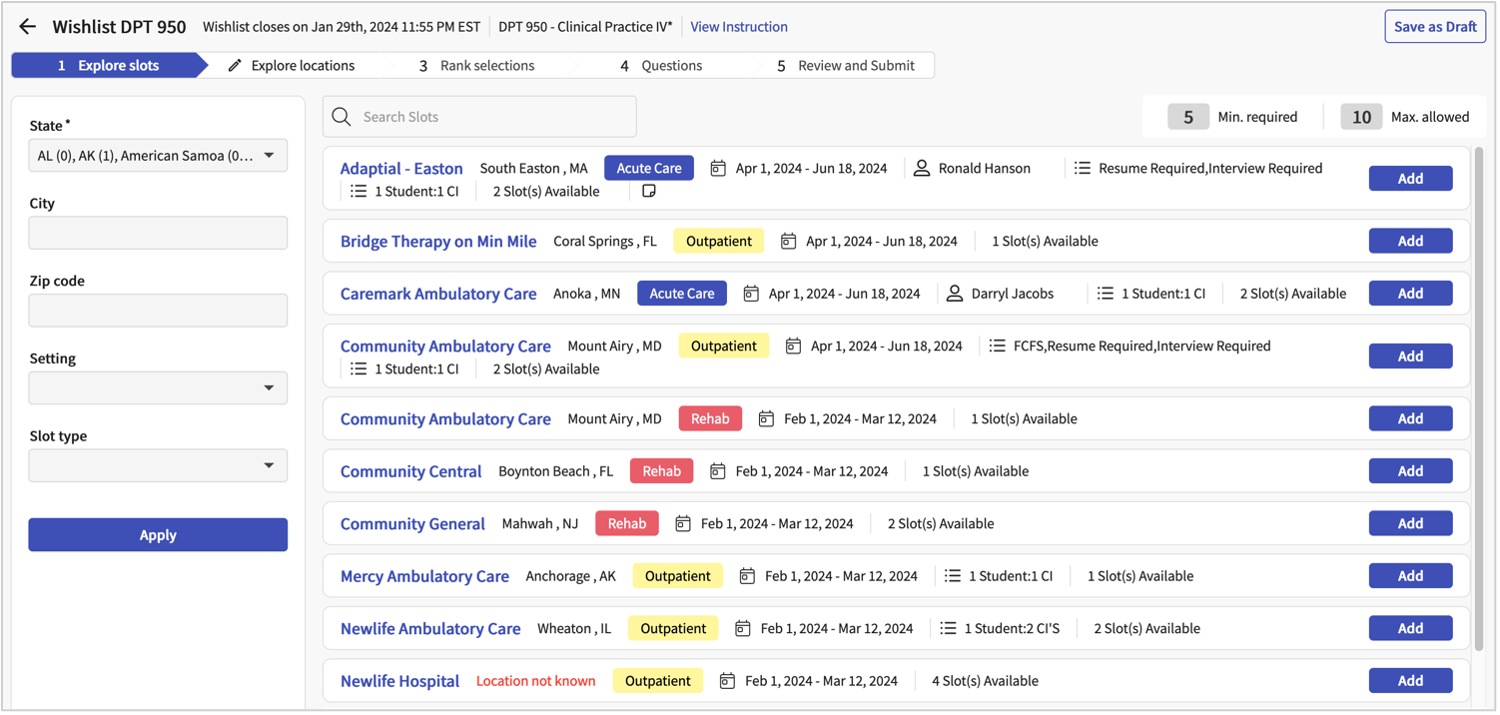
Task: Click calendar icon in Newlife Hospital row
Action: pos(727,681)
